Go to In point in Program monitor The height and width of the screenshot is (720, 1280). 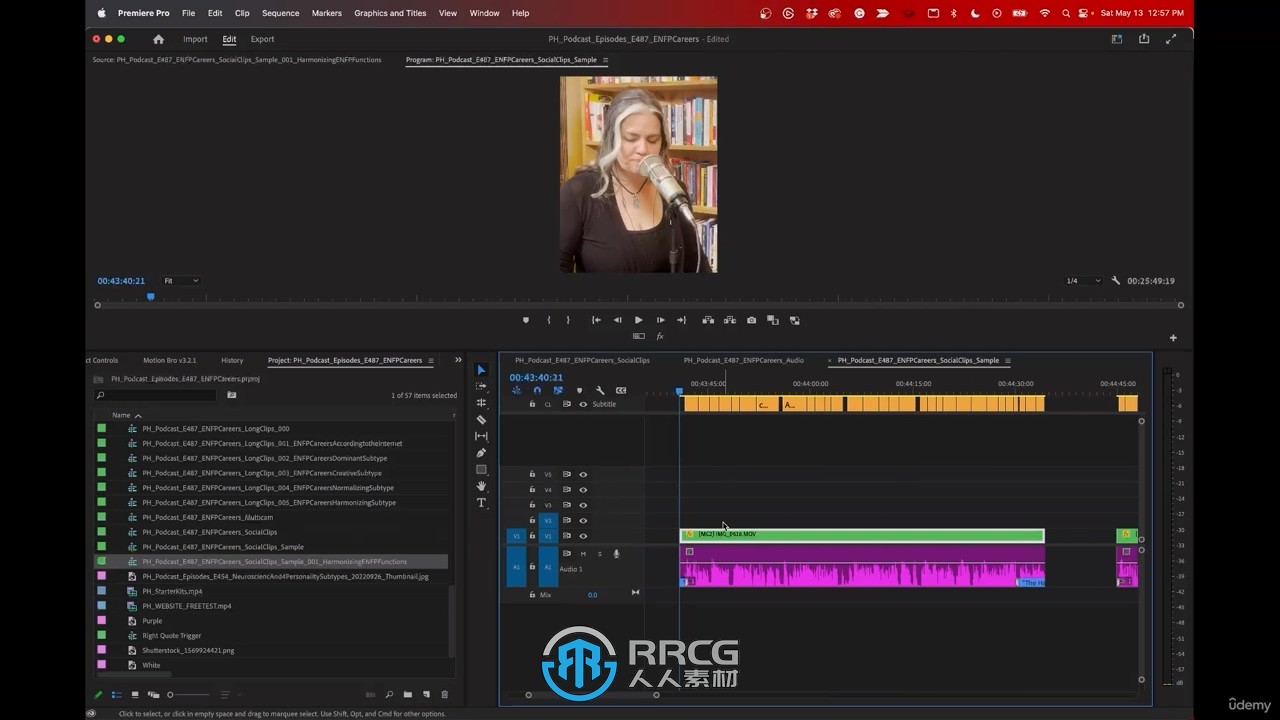pyautogui.click(x=596, y=320)
